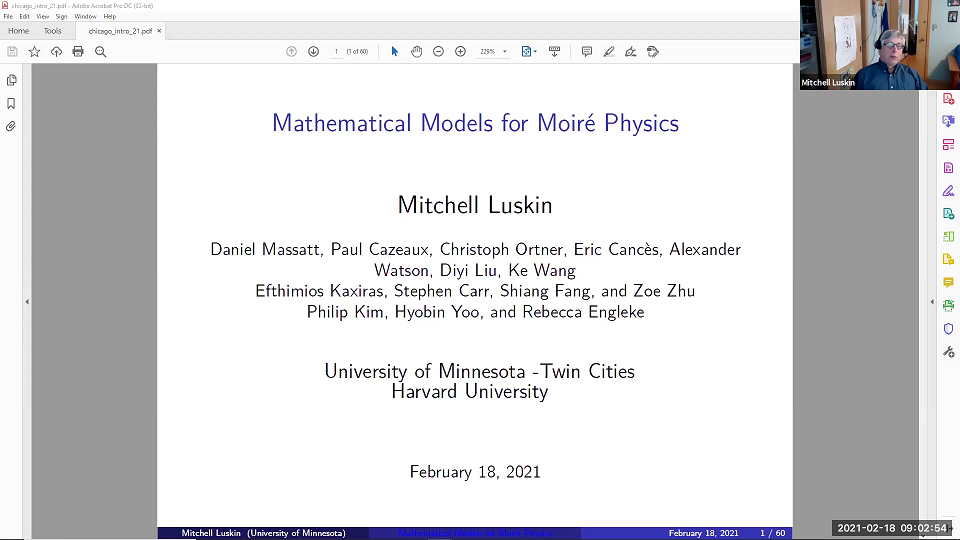Add the file to starred
This screenshot has width=960, height=540.
tap(34, 52)
